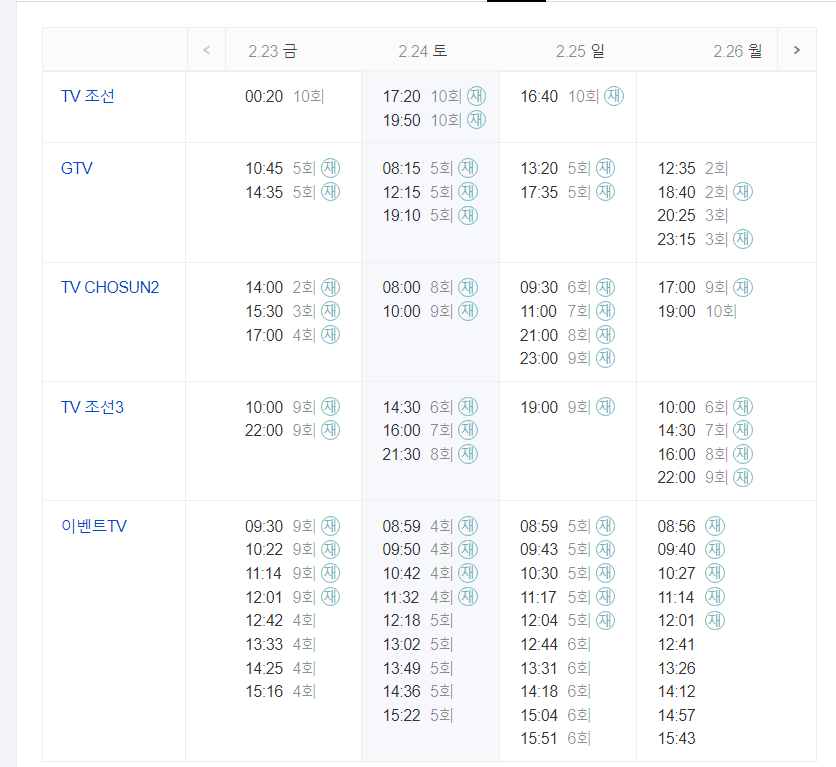Screen dimensions: 836x767
Task: Open the 이벤트TV channel link
Action: [94, 526]
